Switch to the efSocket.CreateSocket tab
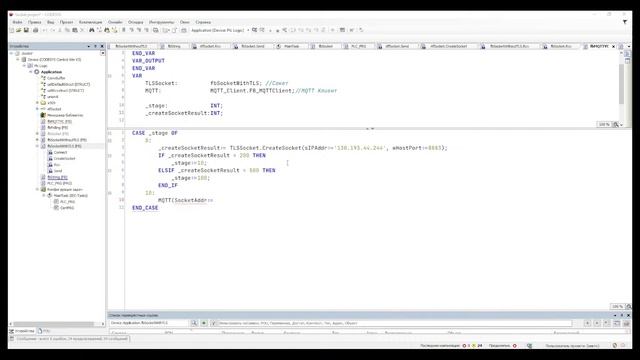 point(448,47)
